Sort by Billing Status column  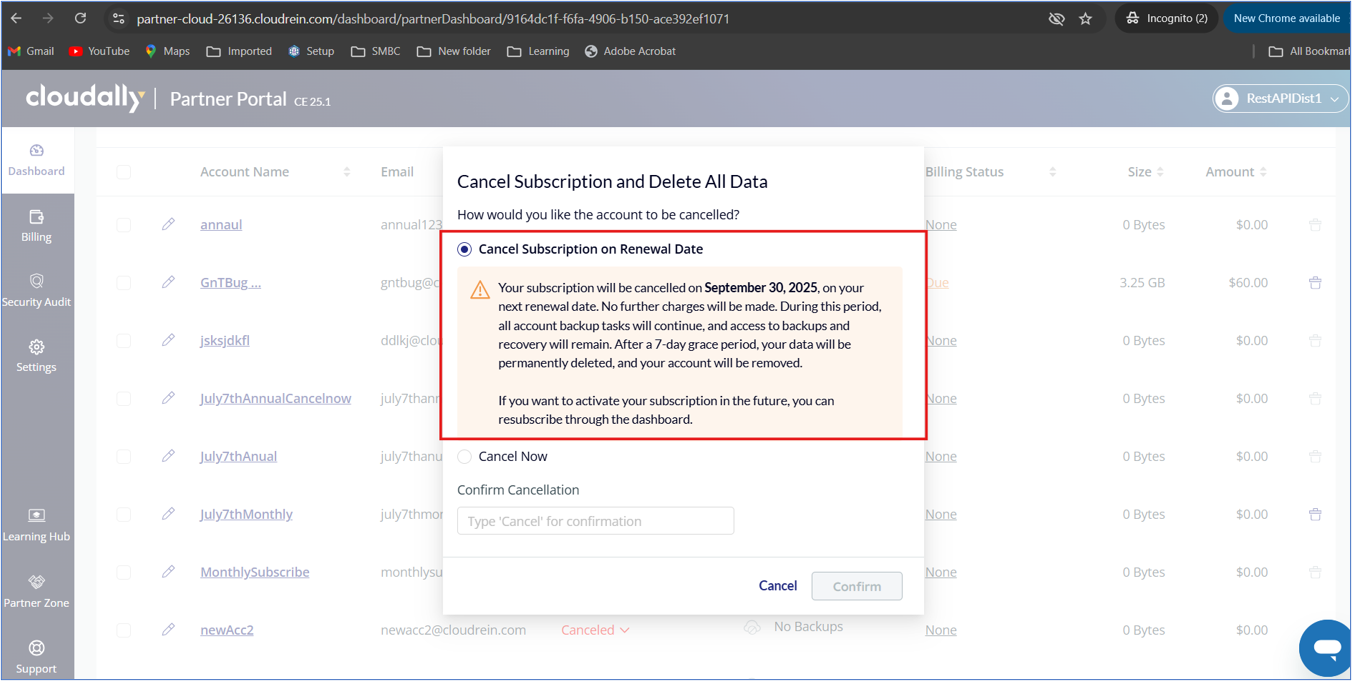1053,172
